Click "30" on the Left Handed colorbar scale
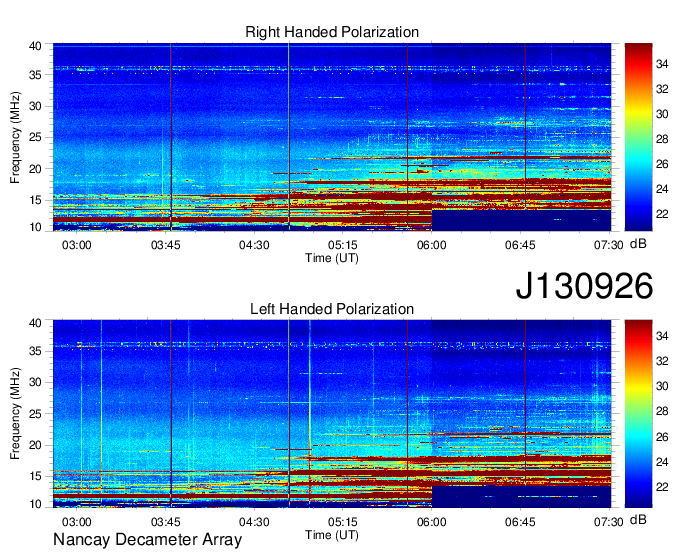 662,386
